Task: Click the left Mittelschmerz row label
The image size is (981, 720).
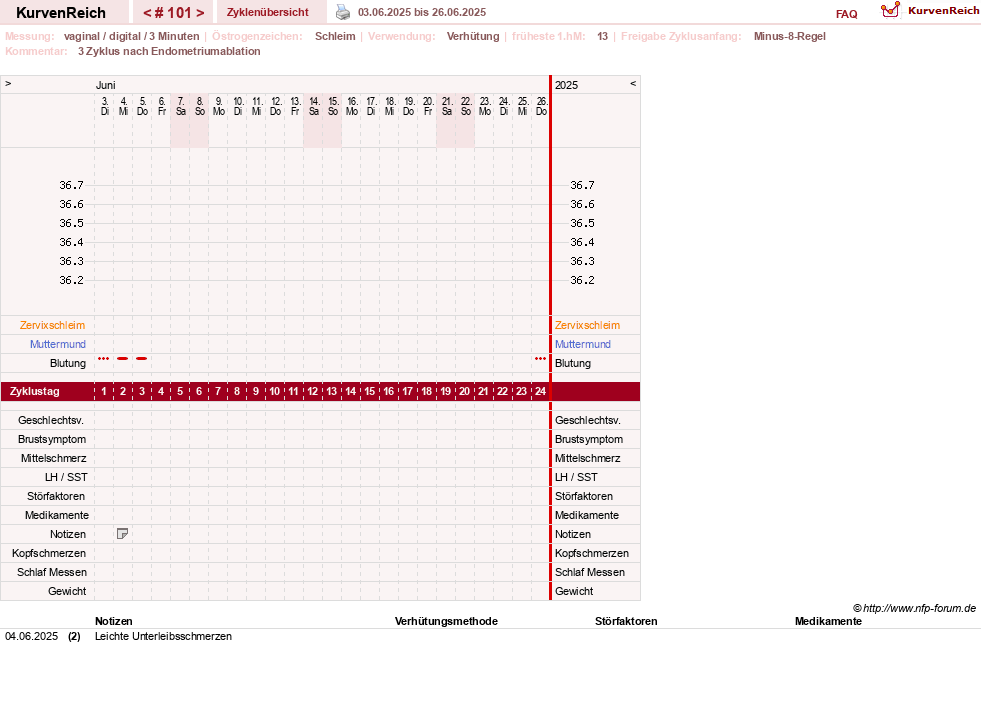Action: click(53, 458)
